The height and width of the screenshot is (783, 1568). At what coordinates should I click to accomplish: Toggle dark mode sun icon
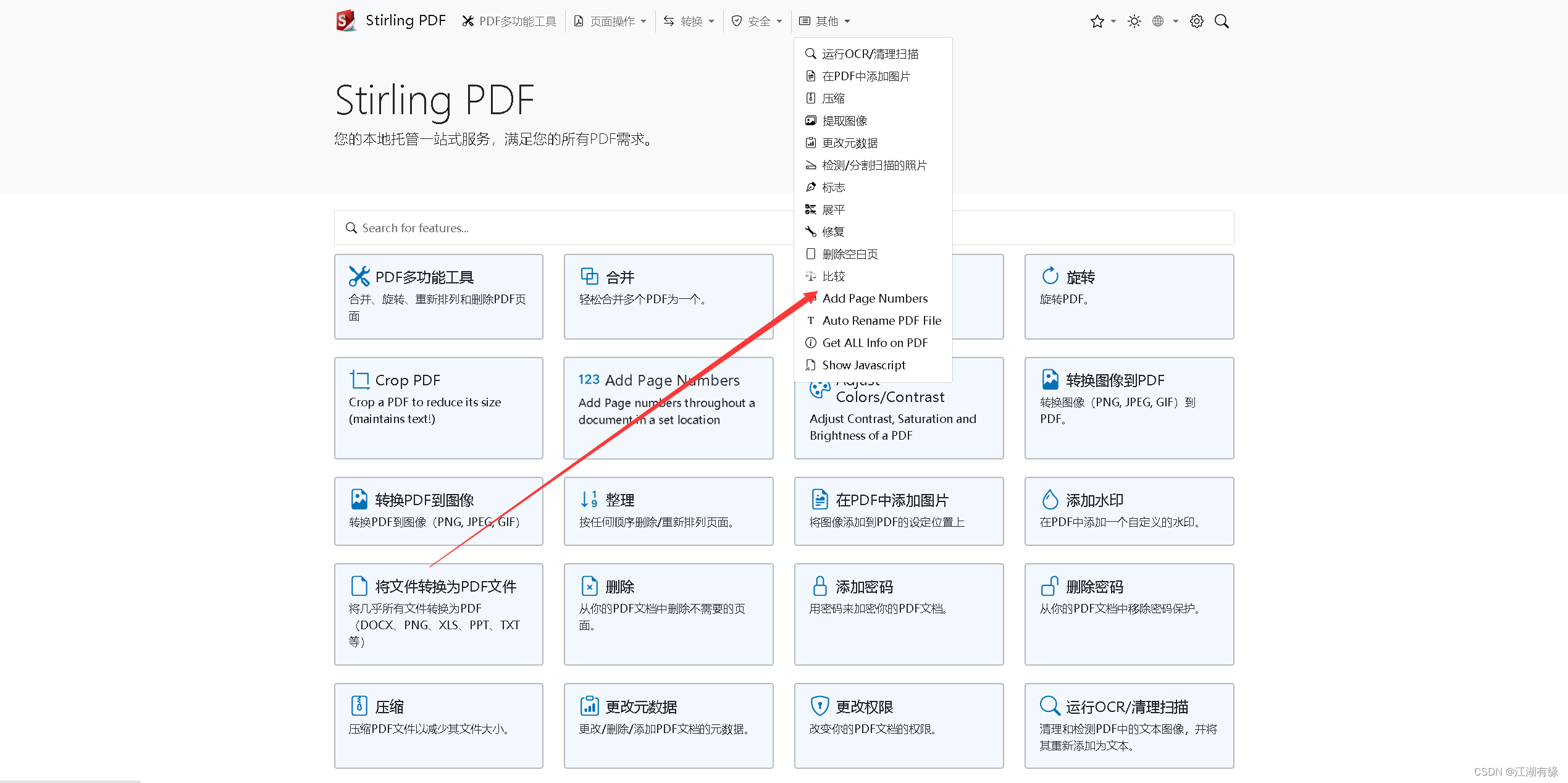[x=1134, y=22]
